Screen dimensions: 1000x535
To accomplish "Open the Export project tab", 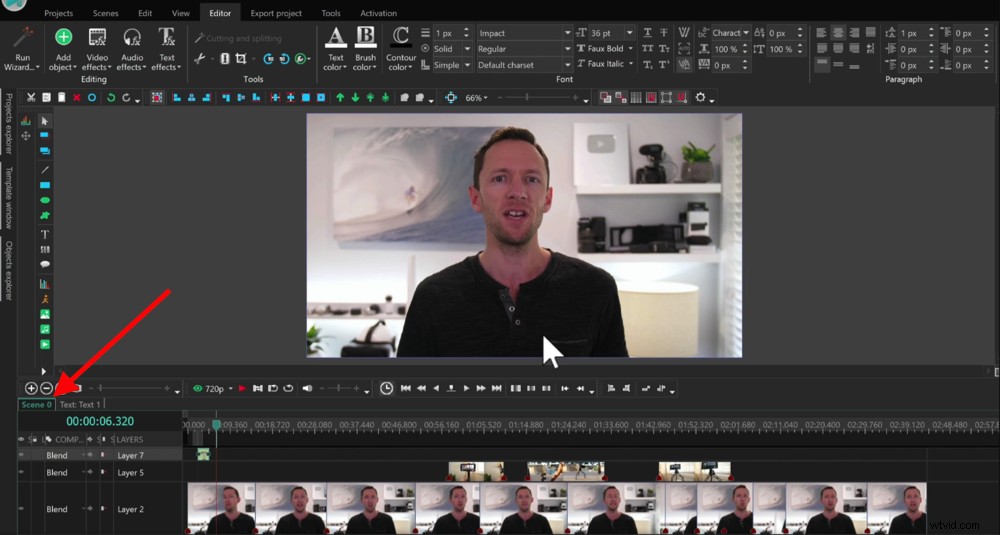I will (276, 13).
